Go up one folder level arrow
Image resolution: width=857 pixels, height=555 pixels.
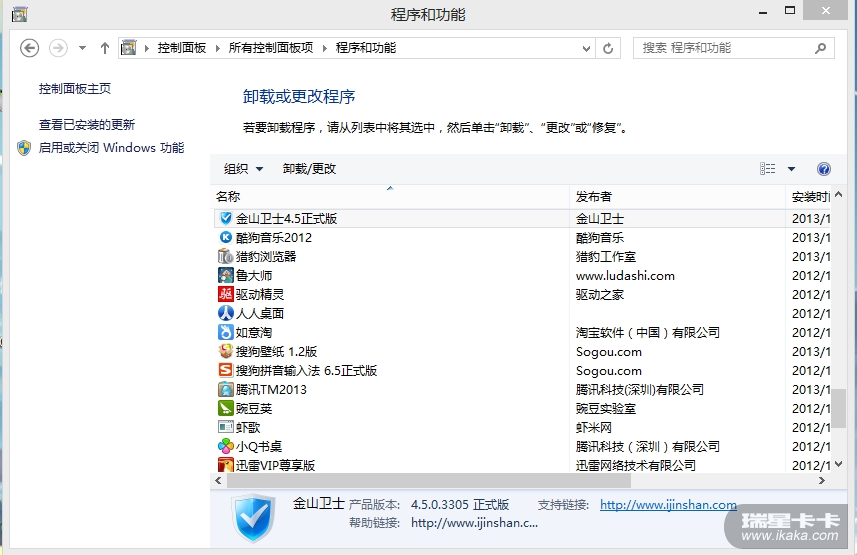pyautogui.click(x=104, y=48)
